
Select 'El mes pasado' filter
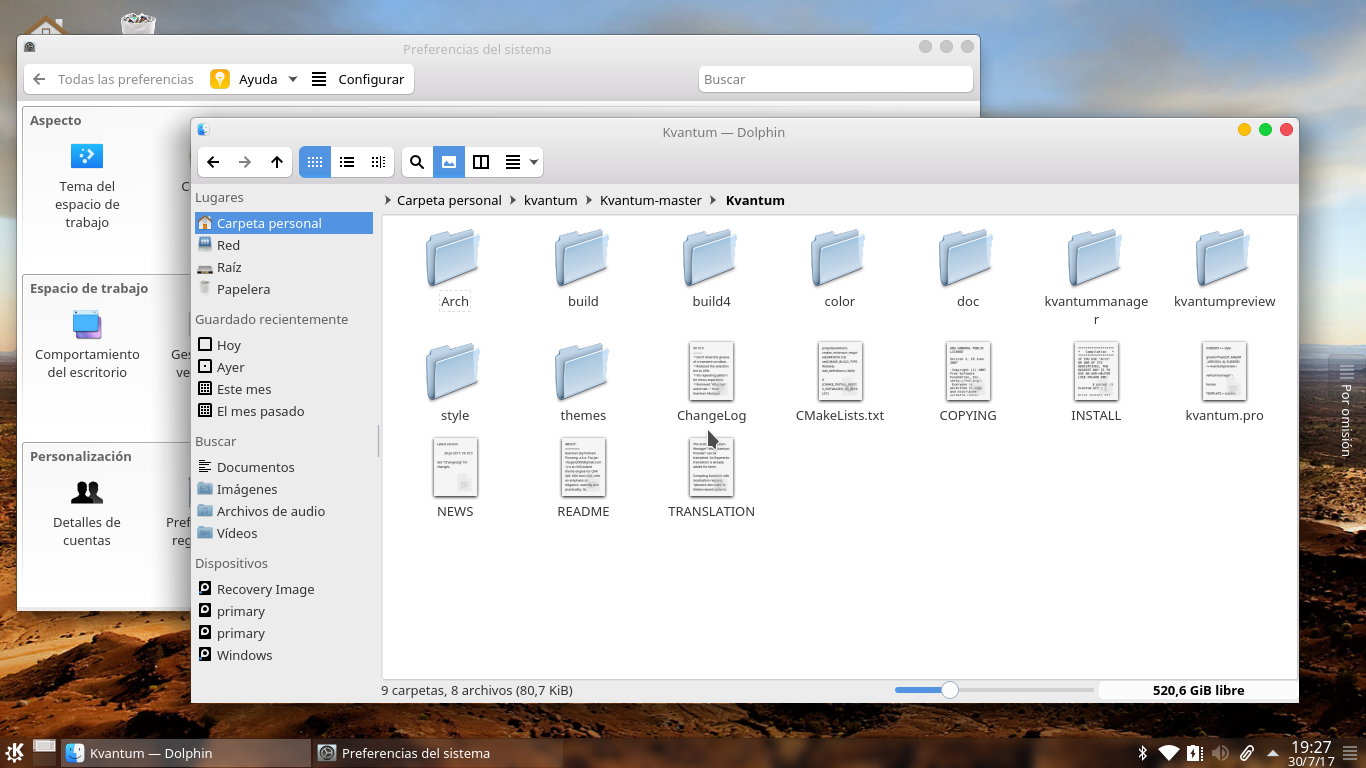pyautogui.click(x=284, y=411)
